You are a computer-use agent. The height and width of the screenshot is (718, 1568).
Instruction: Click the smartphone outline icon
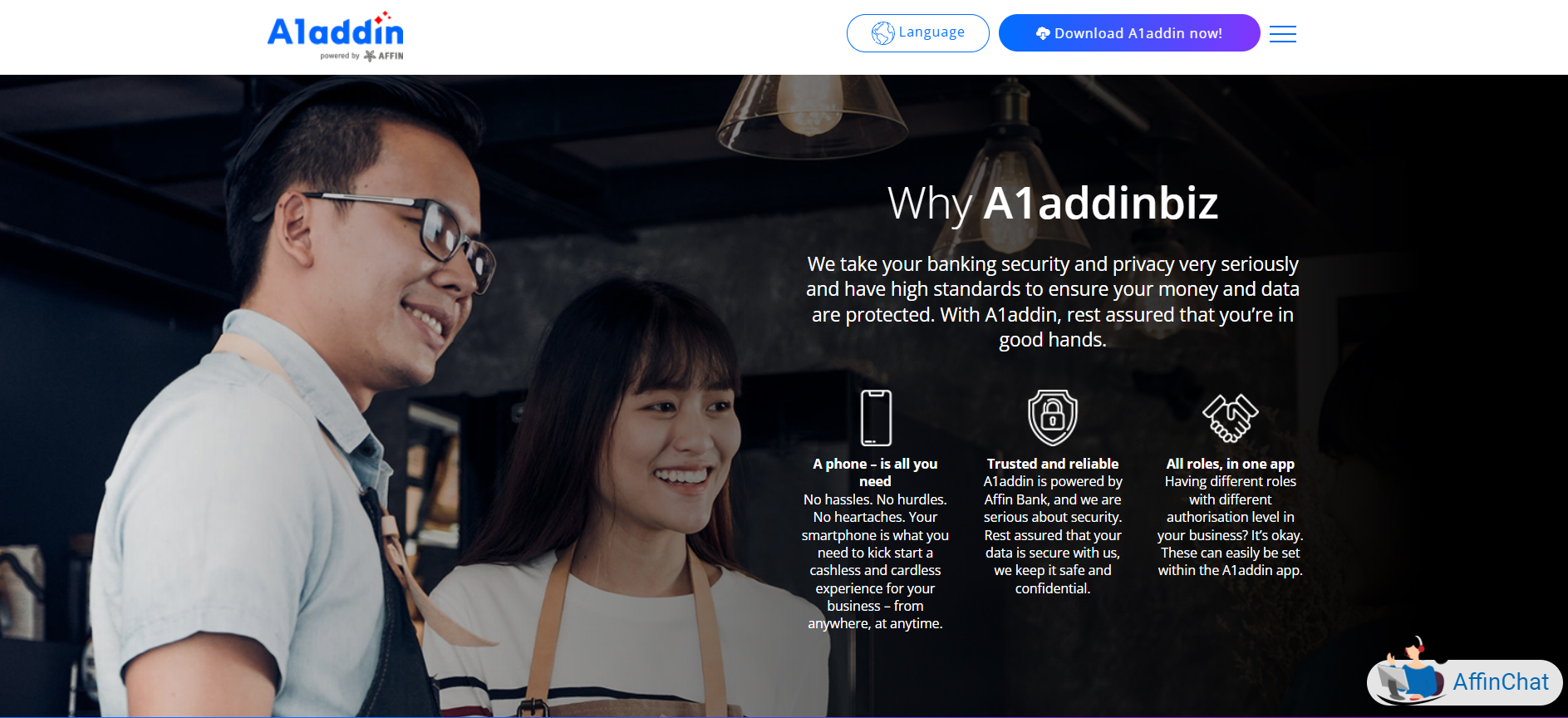click(876, 417)
